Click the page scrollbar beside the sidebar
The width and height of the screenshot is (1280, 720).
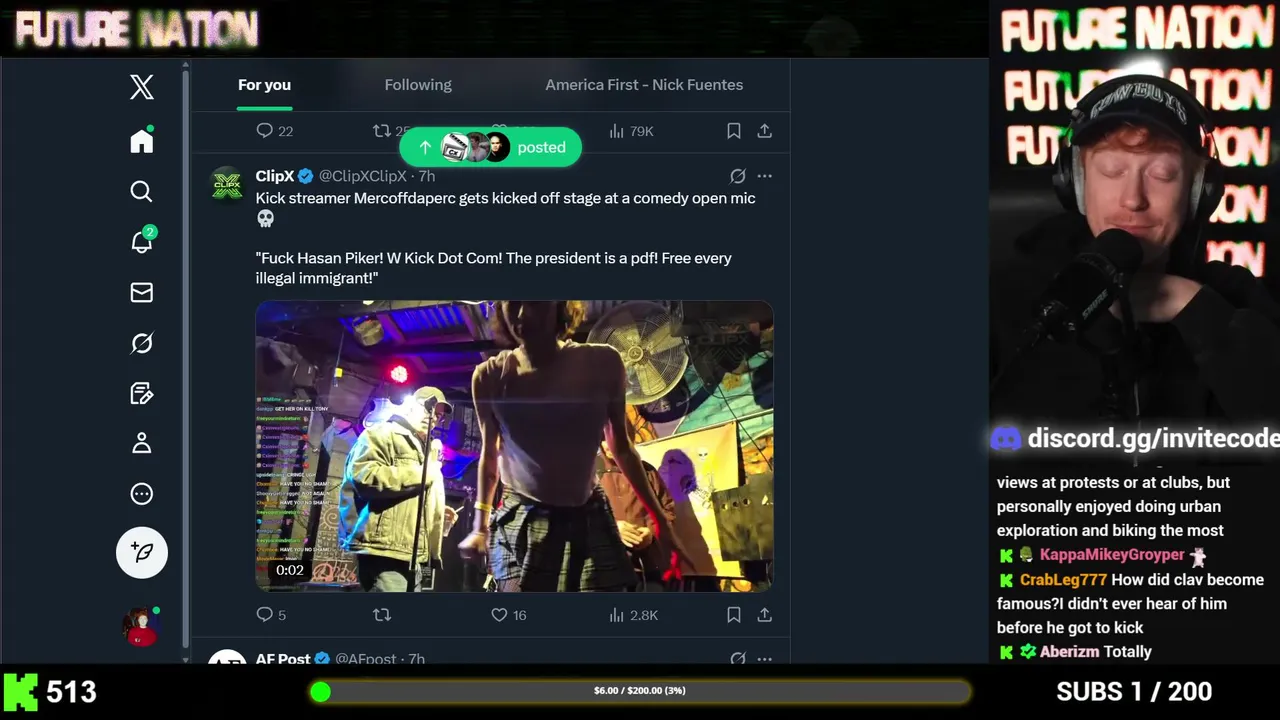[x=186, y=360]
